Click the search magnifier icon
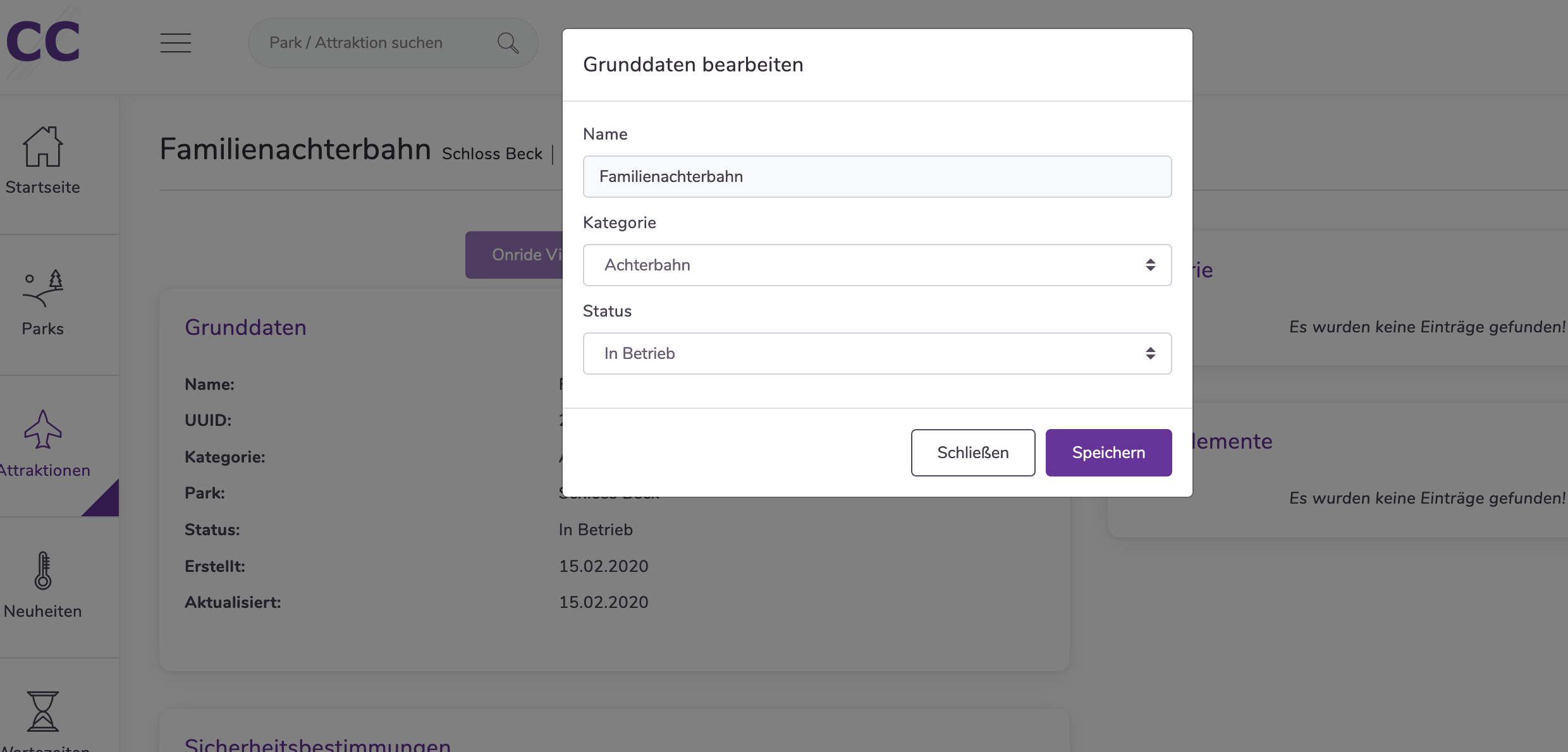 click(508, 43)
